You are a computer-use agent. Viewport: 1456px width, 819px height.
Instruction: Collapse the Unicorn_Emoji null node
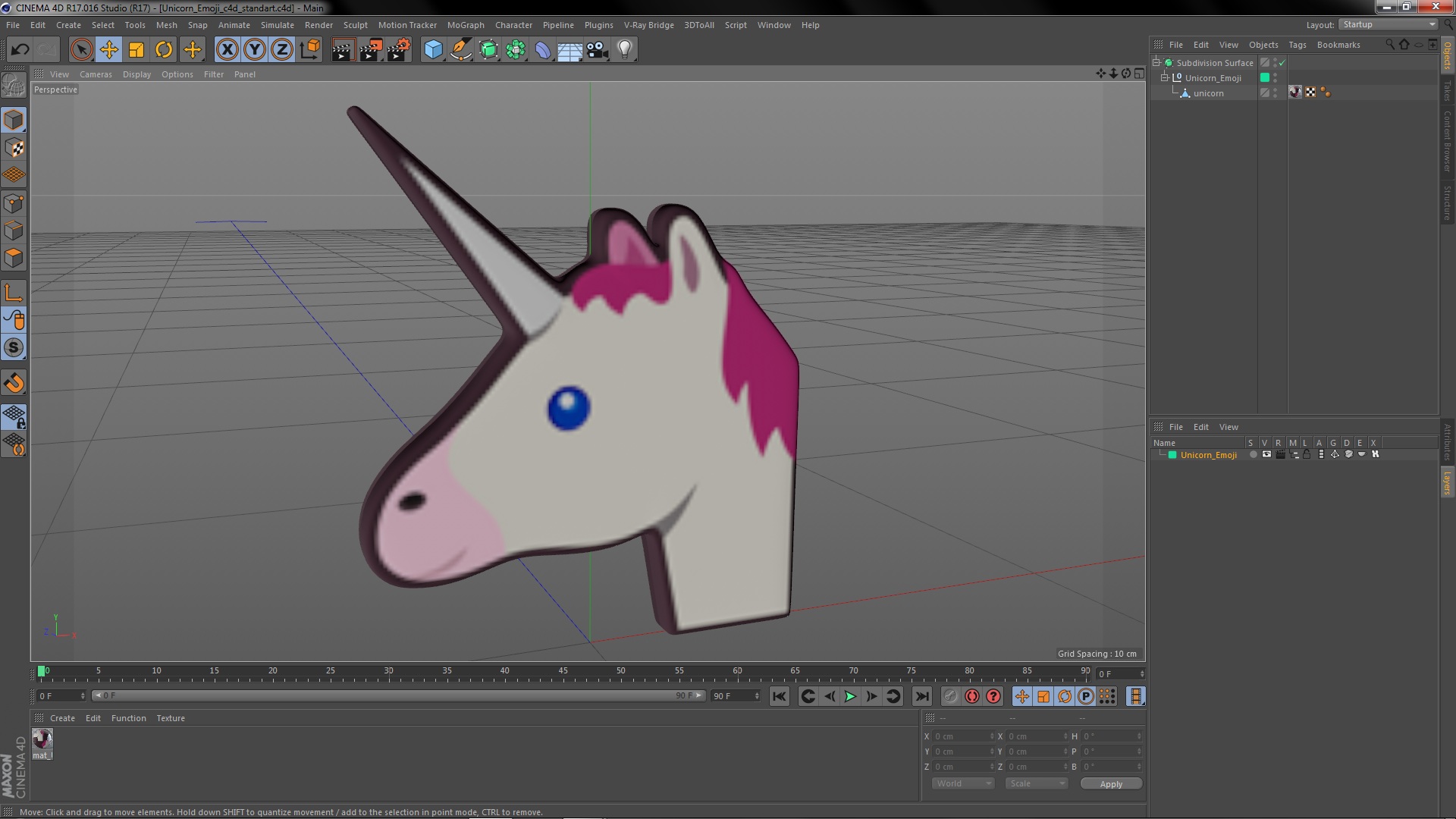[x=1165, y=77]
